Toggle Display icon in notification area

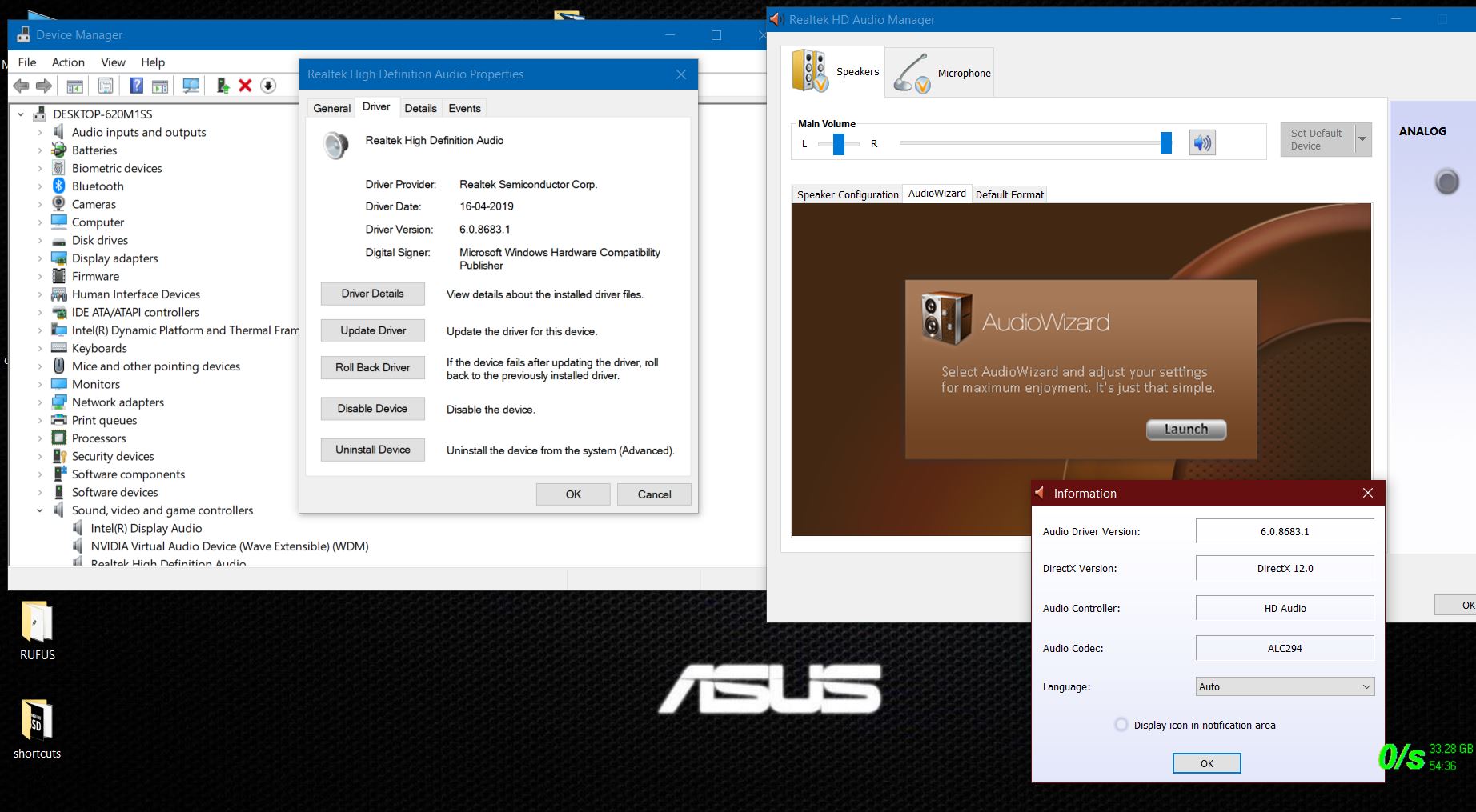click(1121, 725)
